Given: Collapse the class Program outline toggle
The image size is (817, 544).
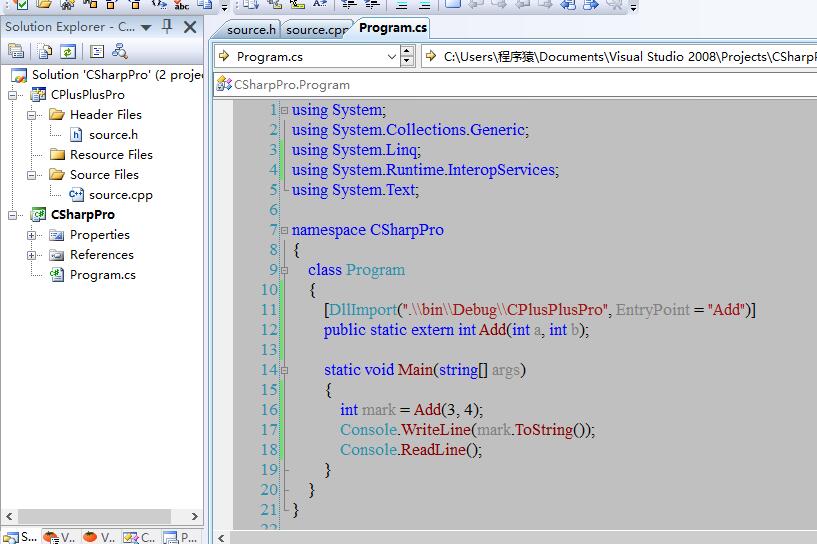Looking at the screenshot, I should click(284, 270).
